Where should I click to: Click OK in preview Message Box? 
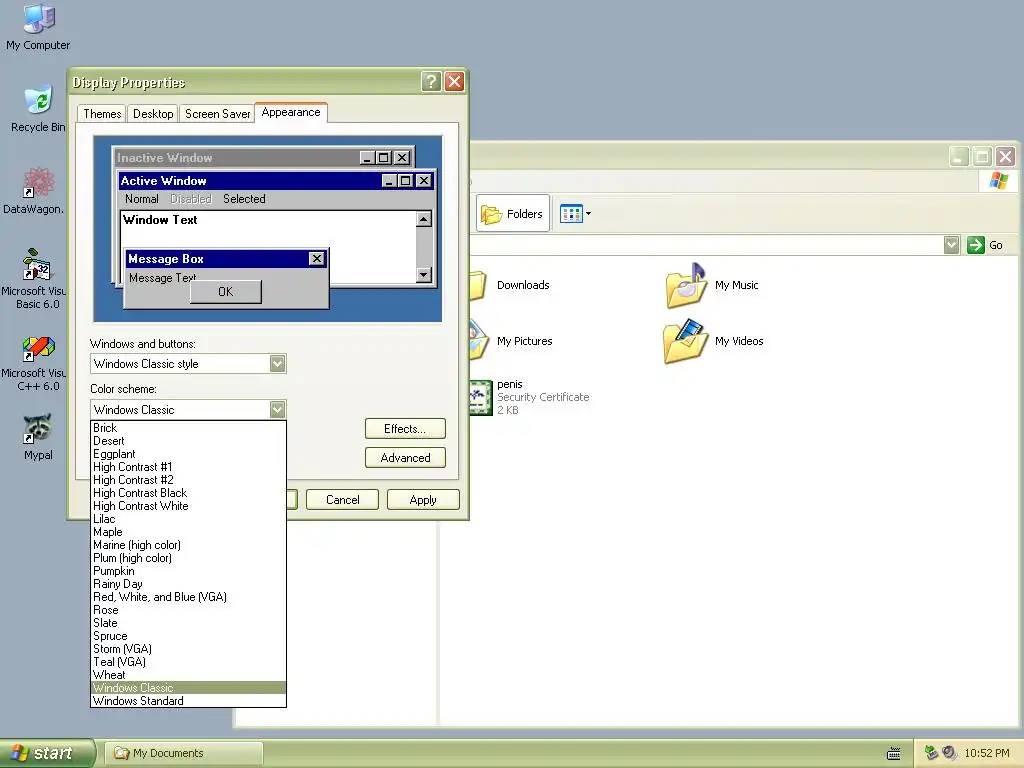click(x=225, y=292)
